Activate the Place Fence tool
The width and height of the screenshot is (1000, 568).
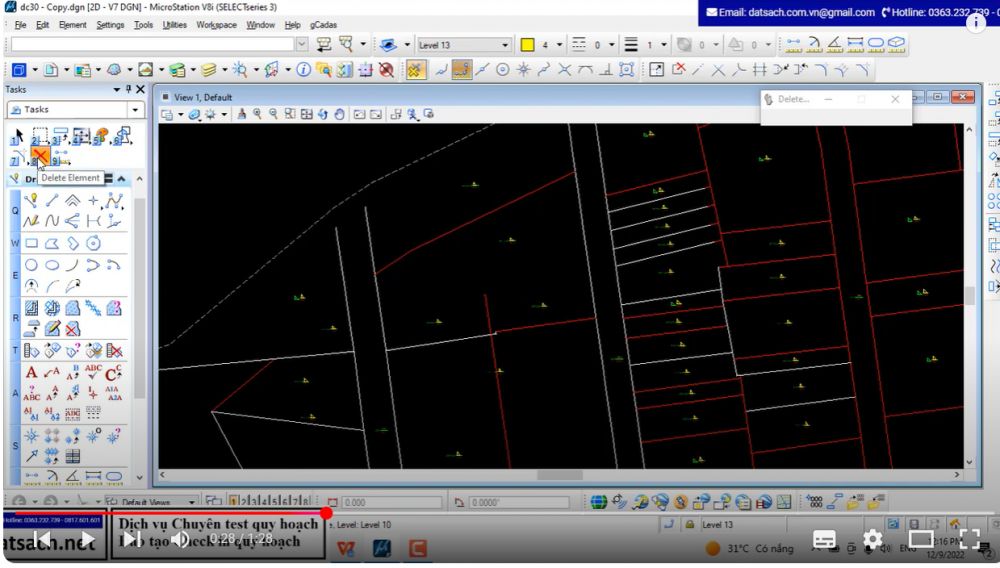40,136
